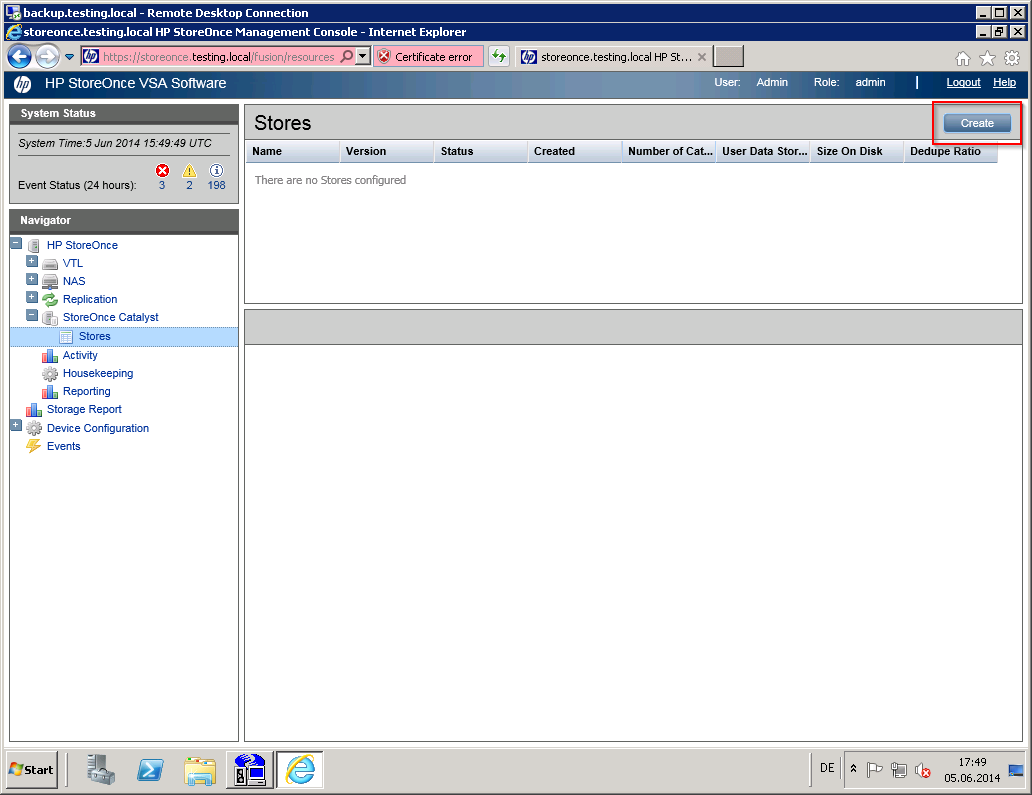This screenshot has height=795, width=1032.
Task: Expand the NAS tree node
Action: click(32, 279)
